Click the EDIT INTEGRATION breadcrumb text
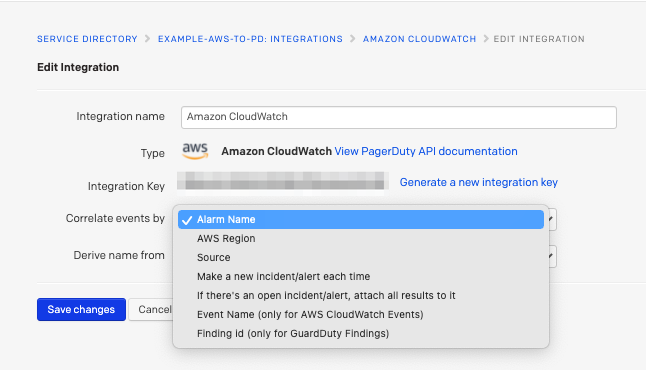646x370 pixels. (x=539, y=39)
